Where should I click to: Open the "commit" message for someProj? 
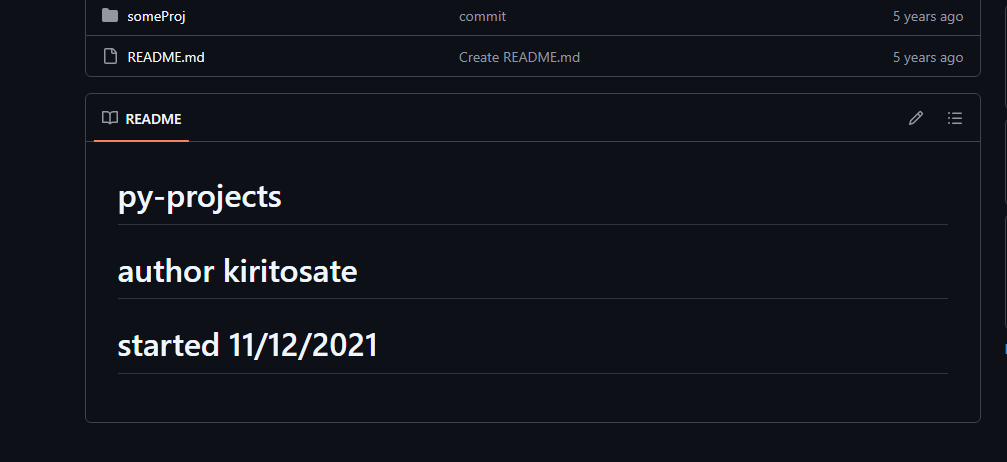pos(482,16)
